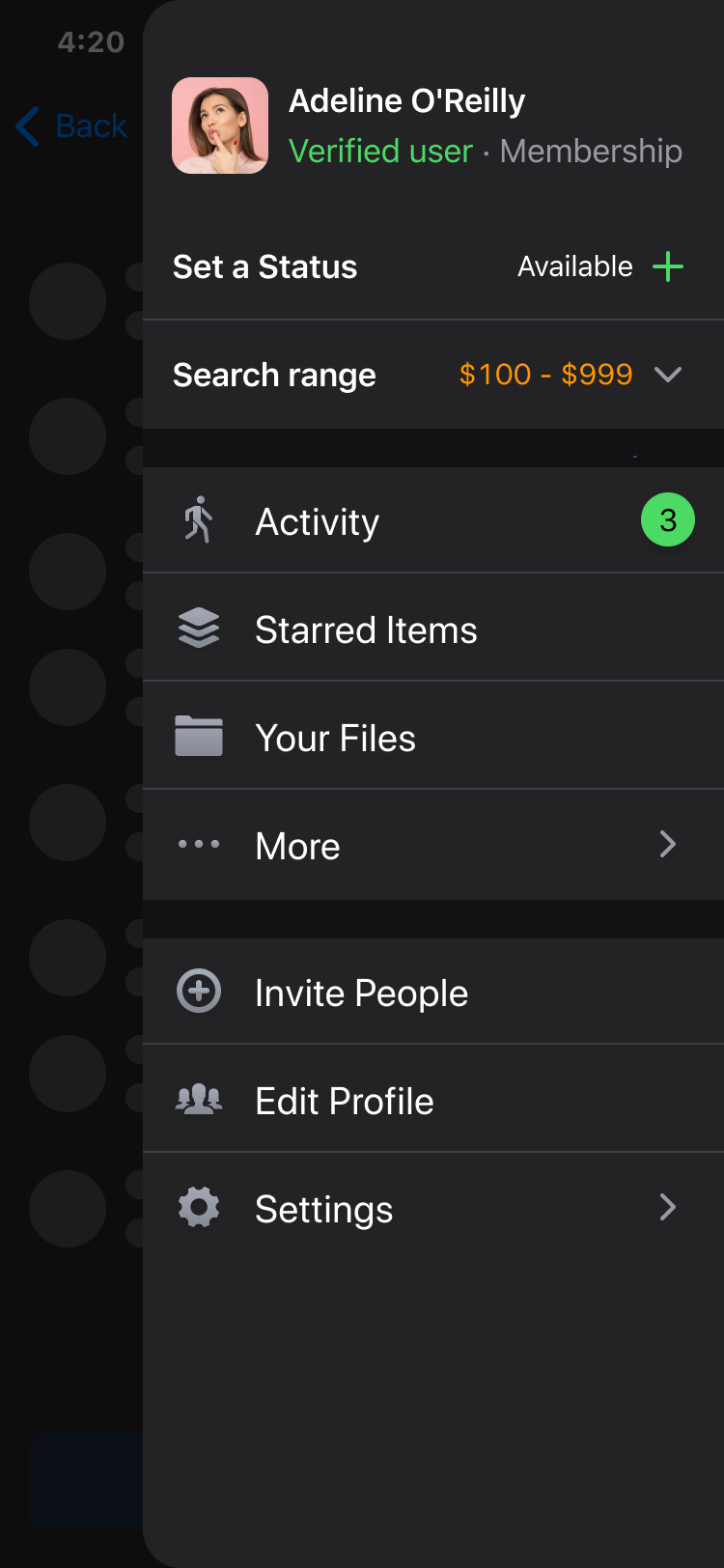Click the More ellipsis icon
Screen dimensions: 724x1568
pos(198,844)
